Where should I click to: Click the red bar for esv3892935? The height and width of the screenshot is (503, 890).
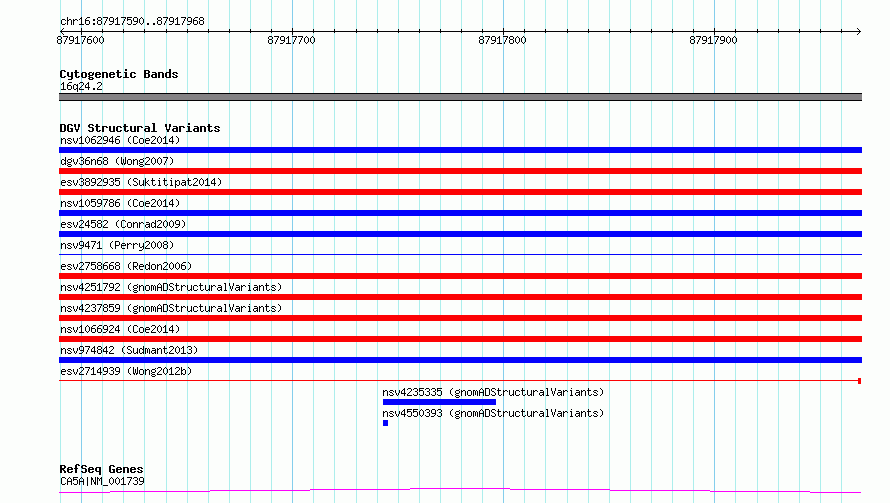coord(460,192)
